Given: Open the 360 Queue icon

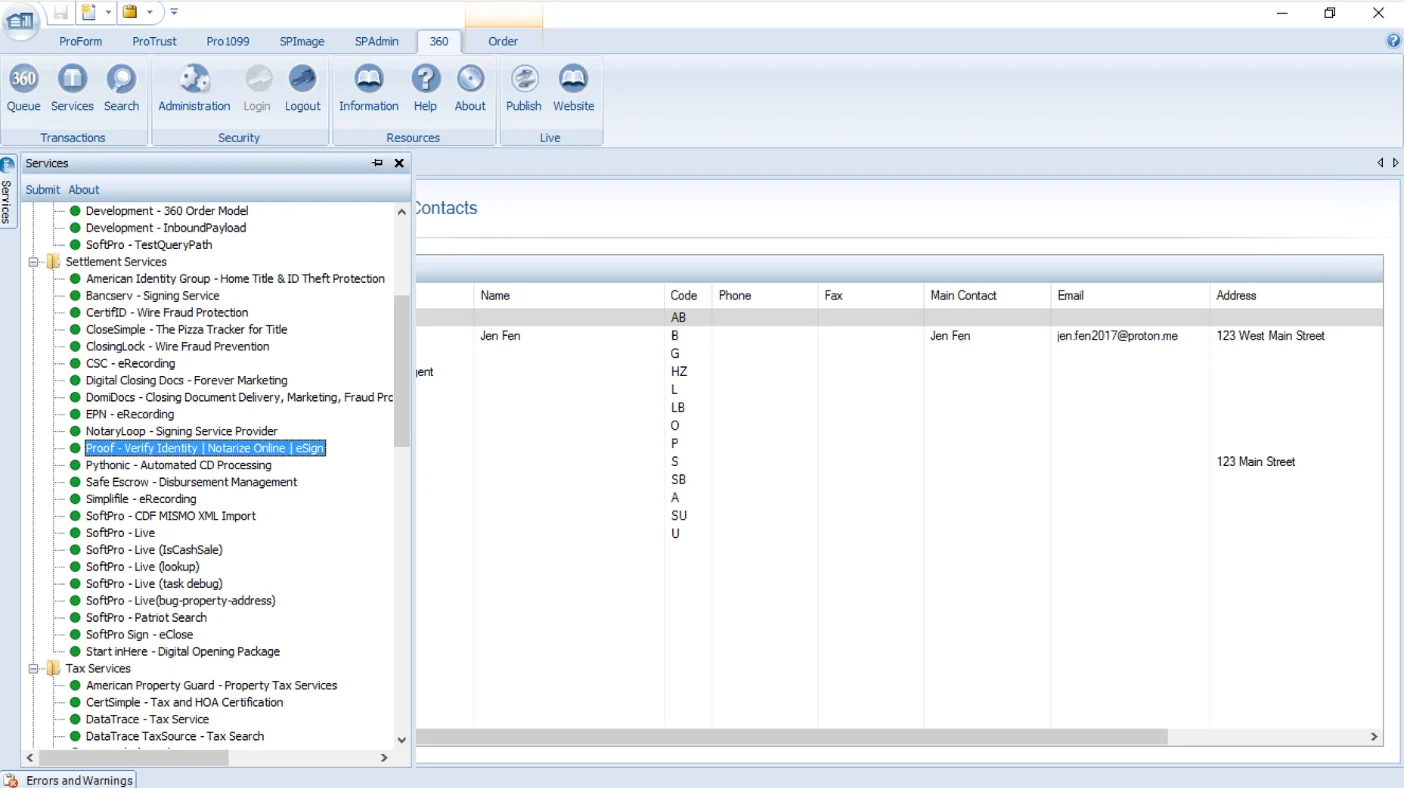Looking at the screenshot, I should (24, 88).
